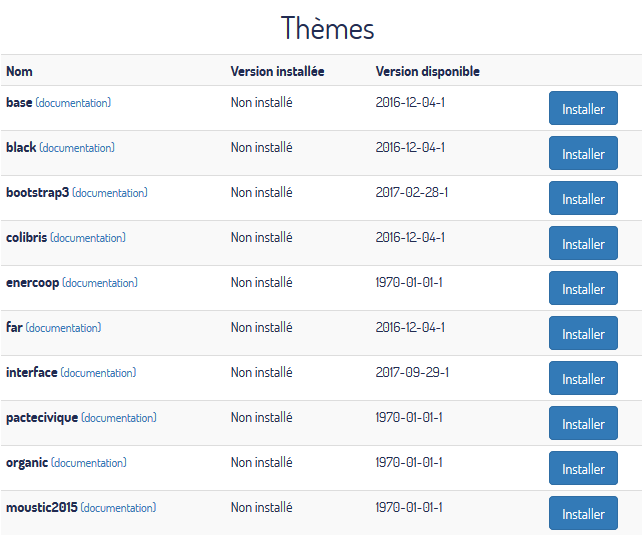View the enercoop documentation
This screenshot has height=546, width=642.
click(100, 283)
